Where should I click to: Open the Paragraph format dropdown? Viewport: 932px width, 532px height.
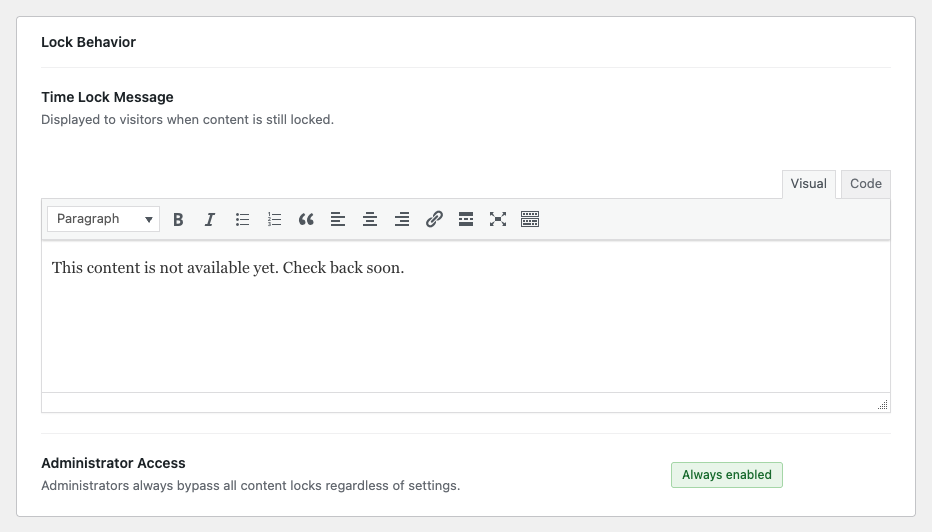point(103,219)
